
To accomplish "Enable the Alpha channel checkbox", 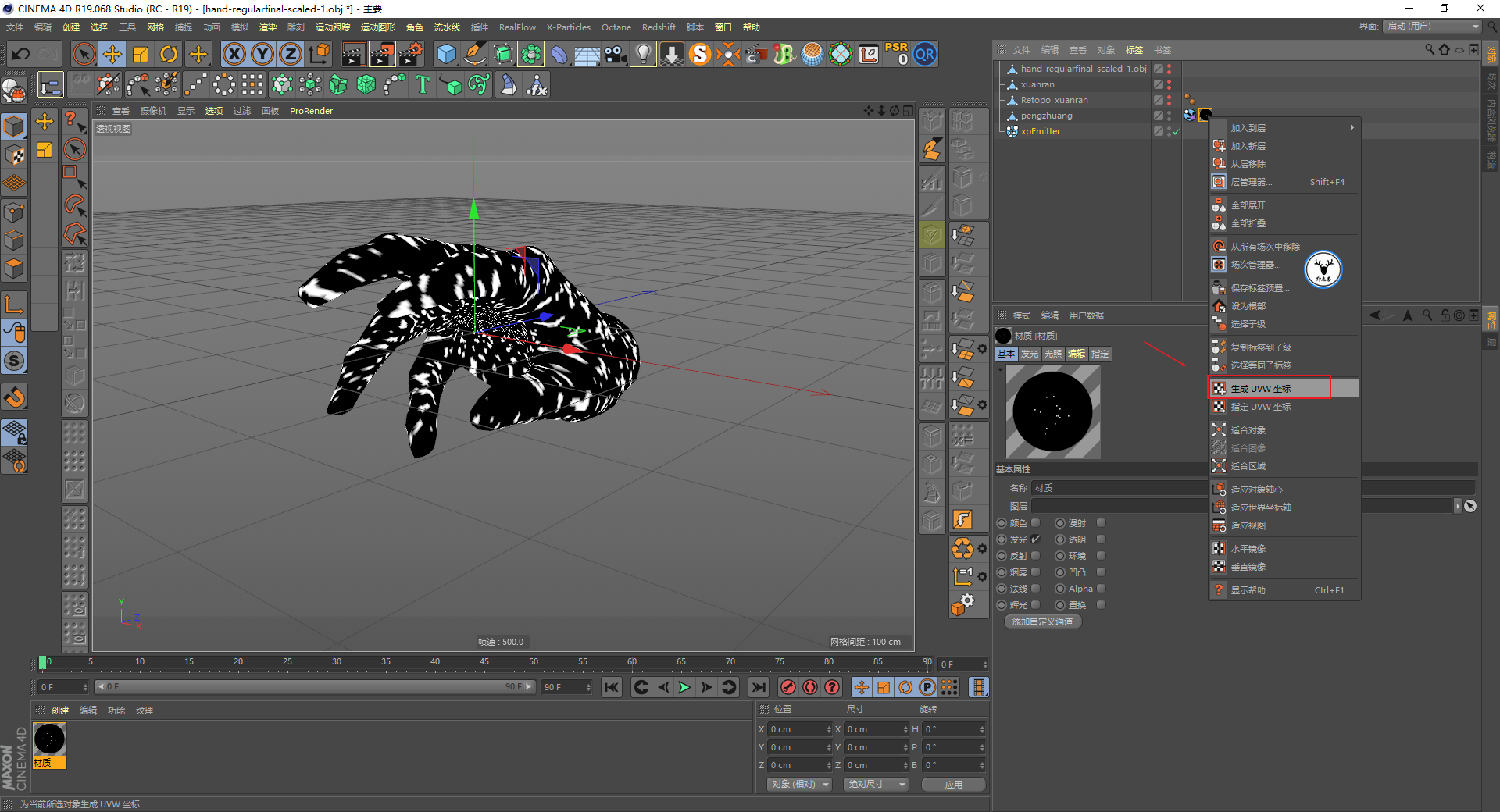I will (1101, 589).
